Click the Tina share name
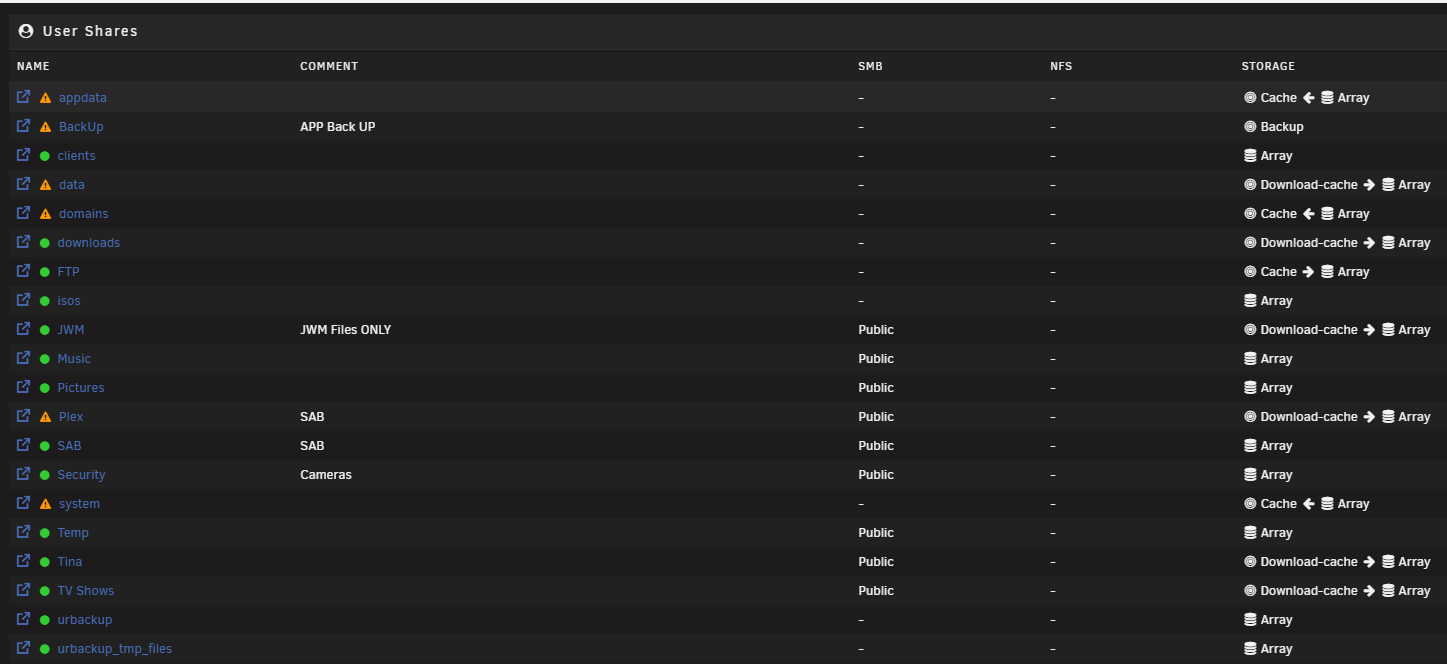Image resolution: width=1447 pixels, height=664 pixels. 70,562
